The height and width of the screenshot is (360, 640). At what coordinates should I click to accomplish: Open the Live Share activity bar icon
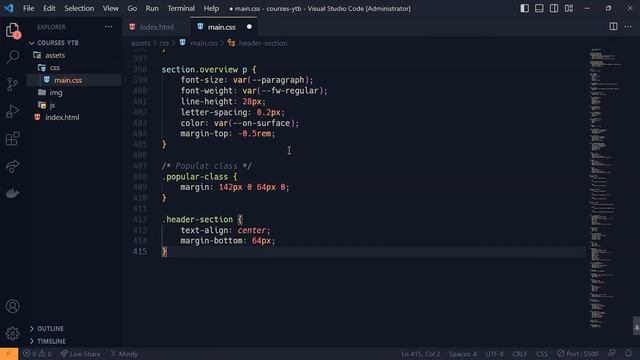pyautogui.click(x=13, y=166)
